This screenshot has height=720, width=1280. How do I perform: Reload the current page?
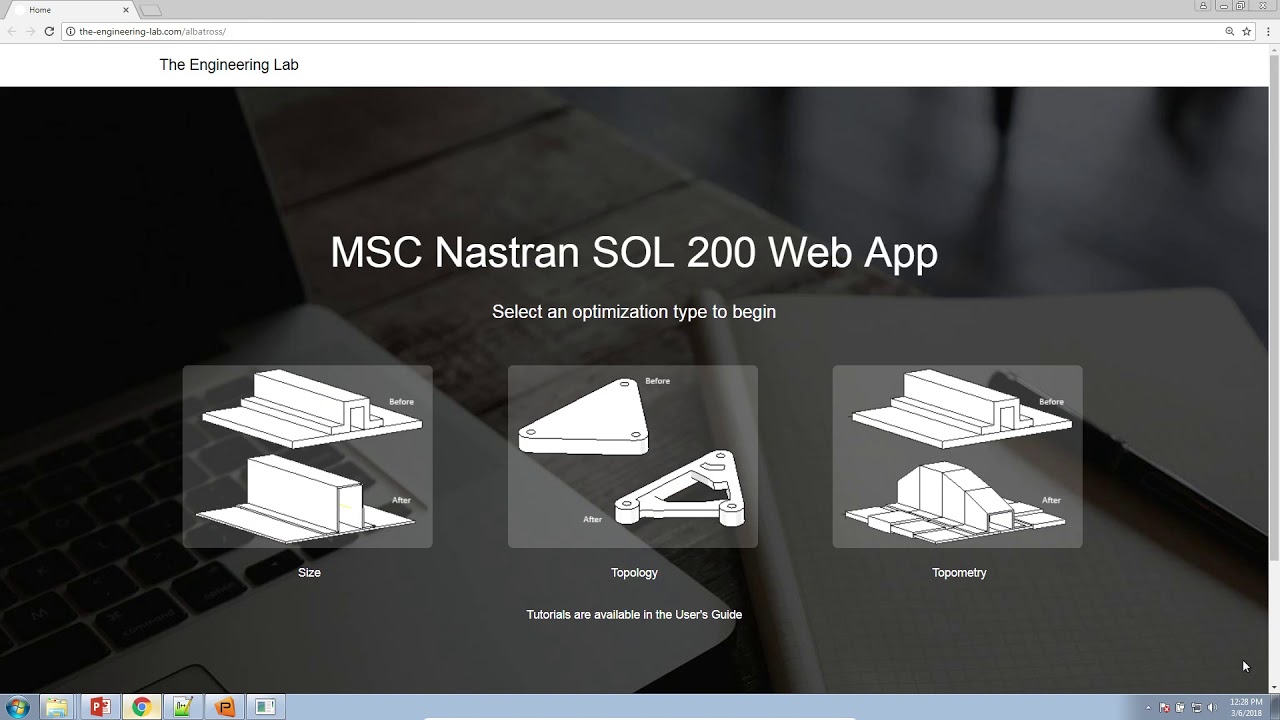(49, 31)
